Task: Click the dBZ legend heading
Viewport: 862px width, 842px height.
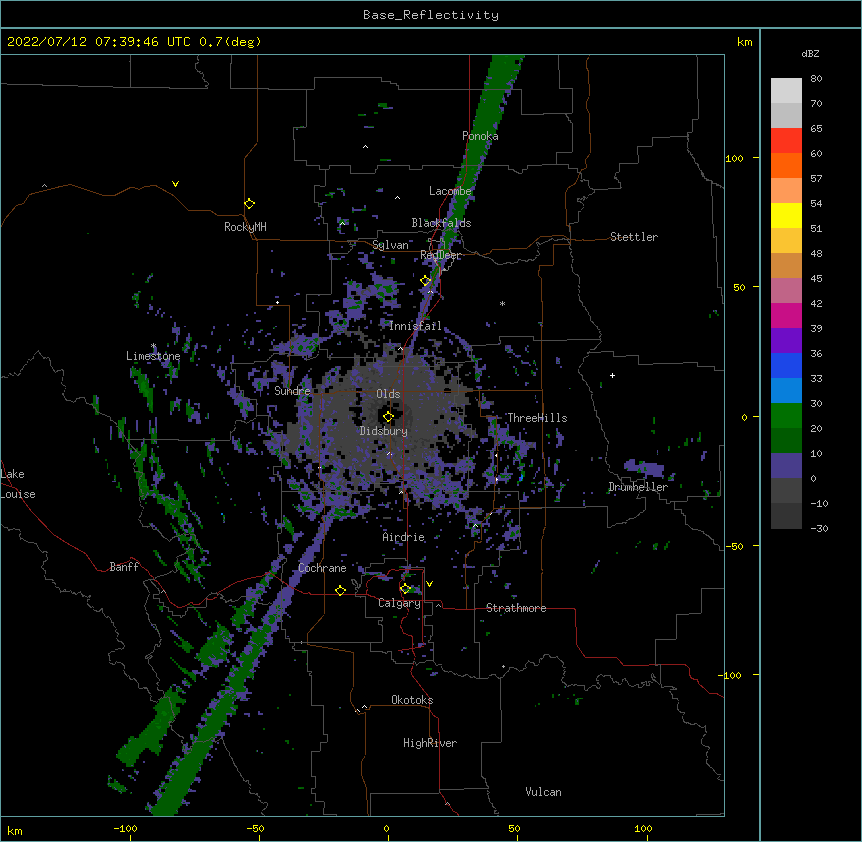Action: (810, 53)
